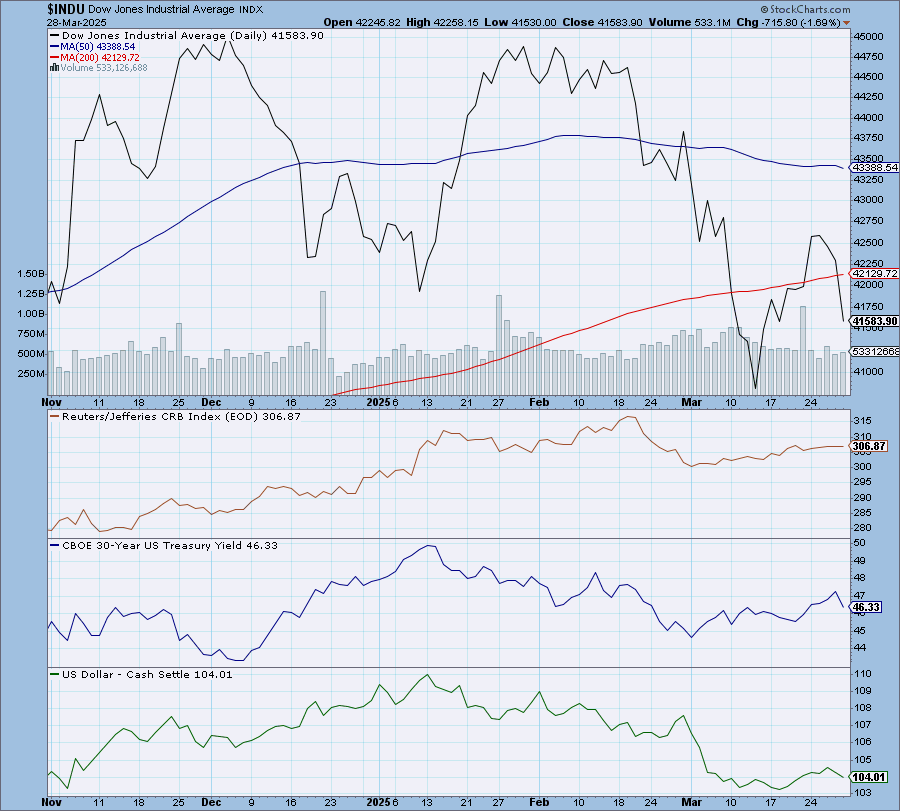The height and width of the screenshot is (811, 900).
Task: Click the 46.33 Treasury Yield value tag
Action: [x=865, y=607]
